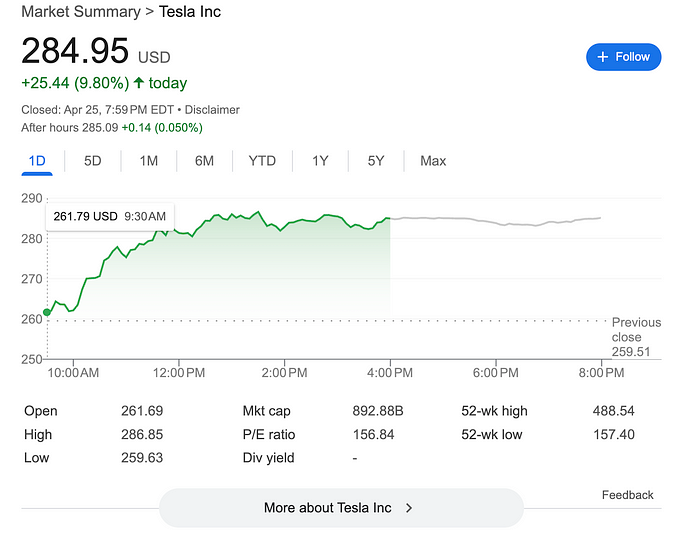Open the Disclaimer link
700x540 pixels.
212,110
